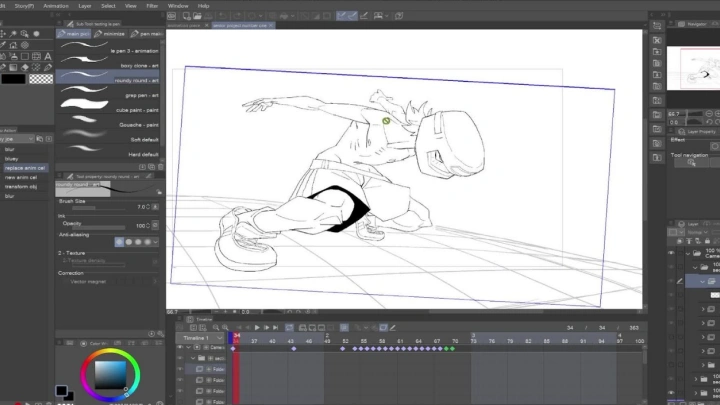Open the Filter menu
The image size is (720, 405).
point(152,6)
